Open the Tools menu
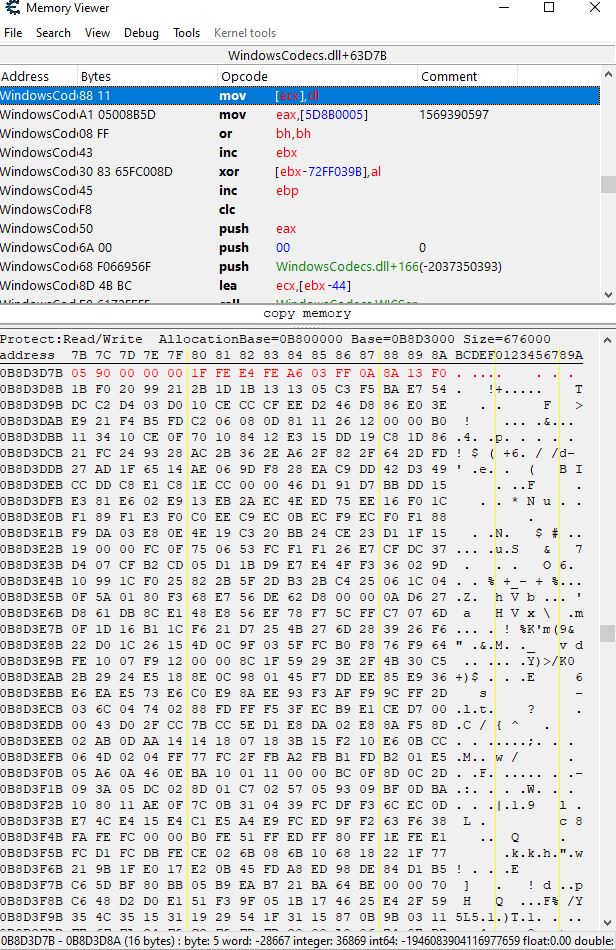This screenshot has height=950, width=616. coord(186,33)
